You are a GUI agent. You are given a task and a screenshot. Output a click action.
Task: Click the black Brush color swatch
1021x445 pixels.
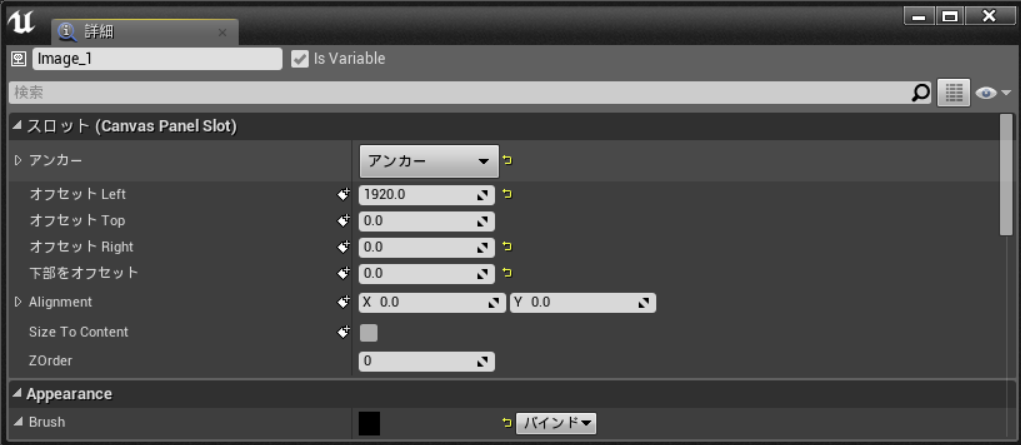pos(369,423)
